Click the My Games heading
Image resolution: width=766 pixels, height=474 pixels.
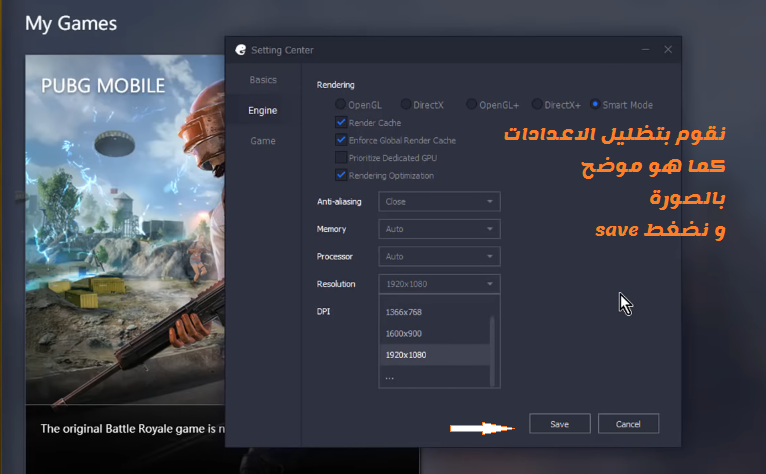tap(71, 23)
